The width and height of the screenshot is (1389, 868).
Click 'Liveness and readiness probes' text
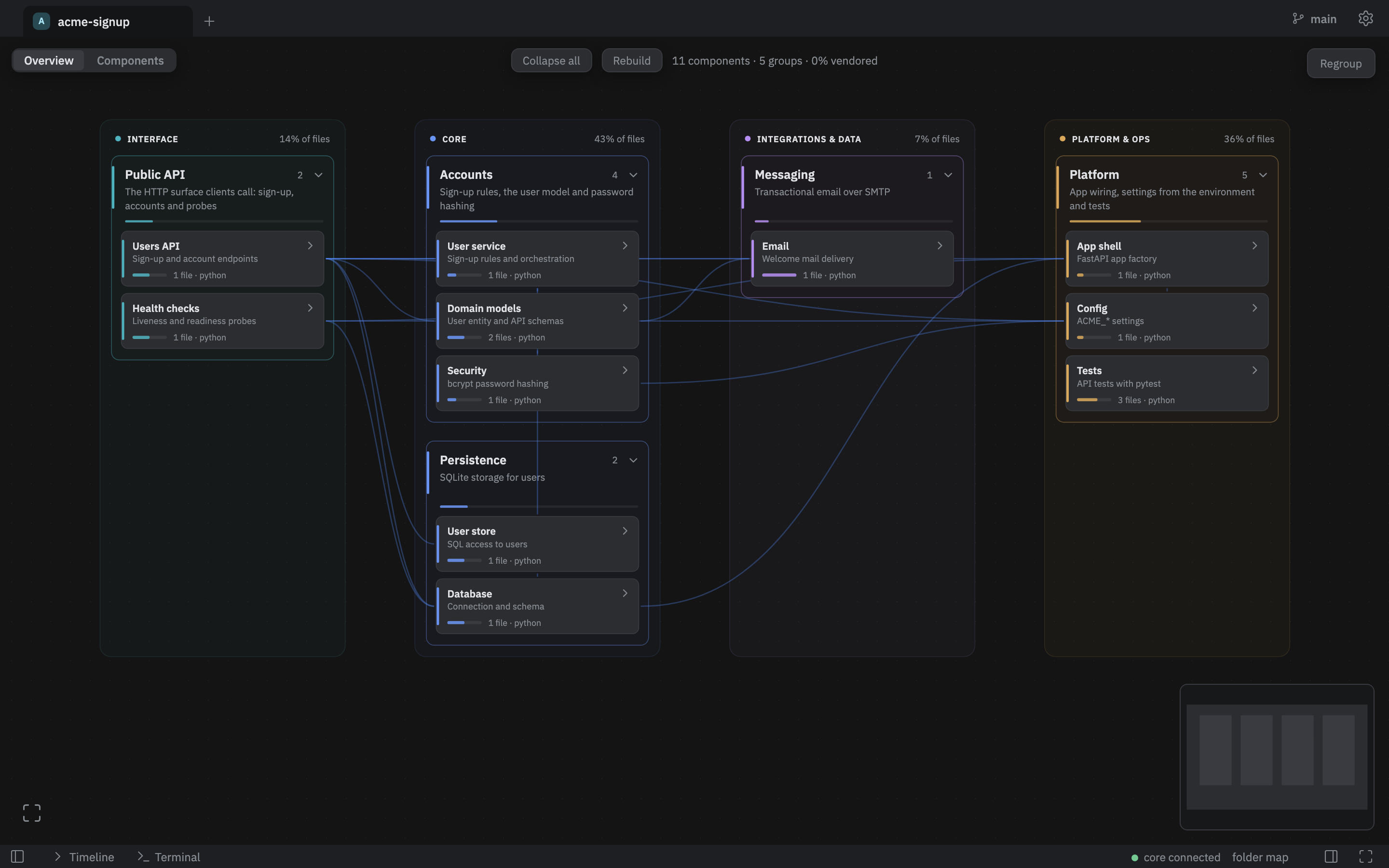194,321
